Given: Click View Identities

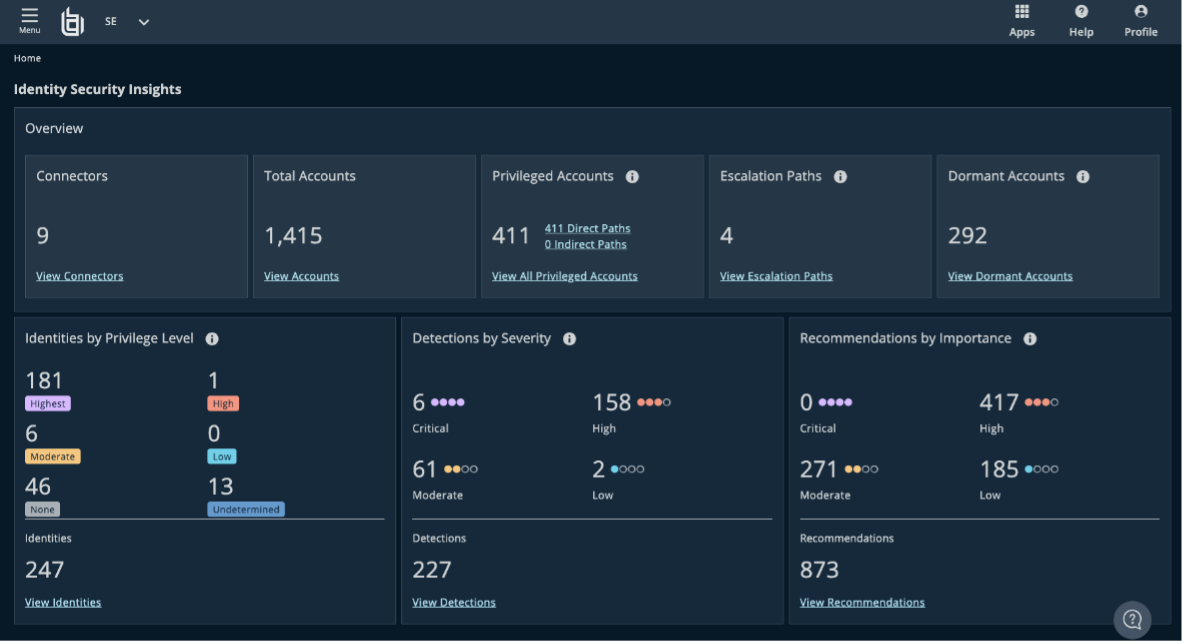Looking at the screenshot, I should (63, 602).
